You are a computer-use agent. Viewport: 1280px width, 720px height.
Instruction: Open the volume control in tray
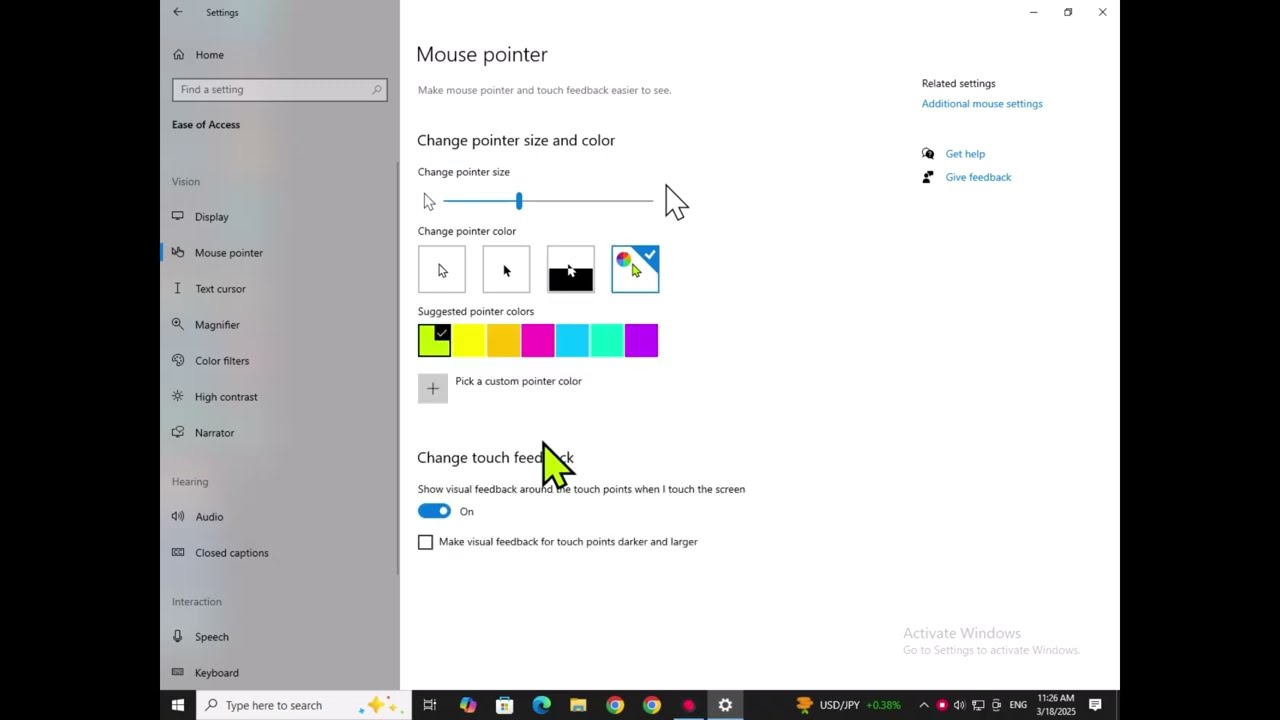pos(959,705)
